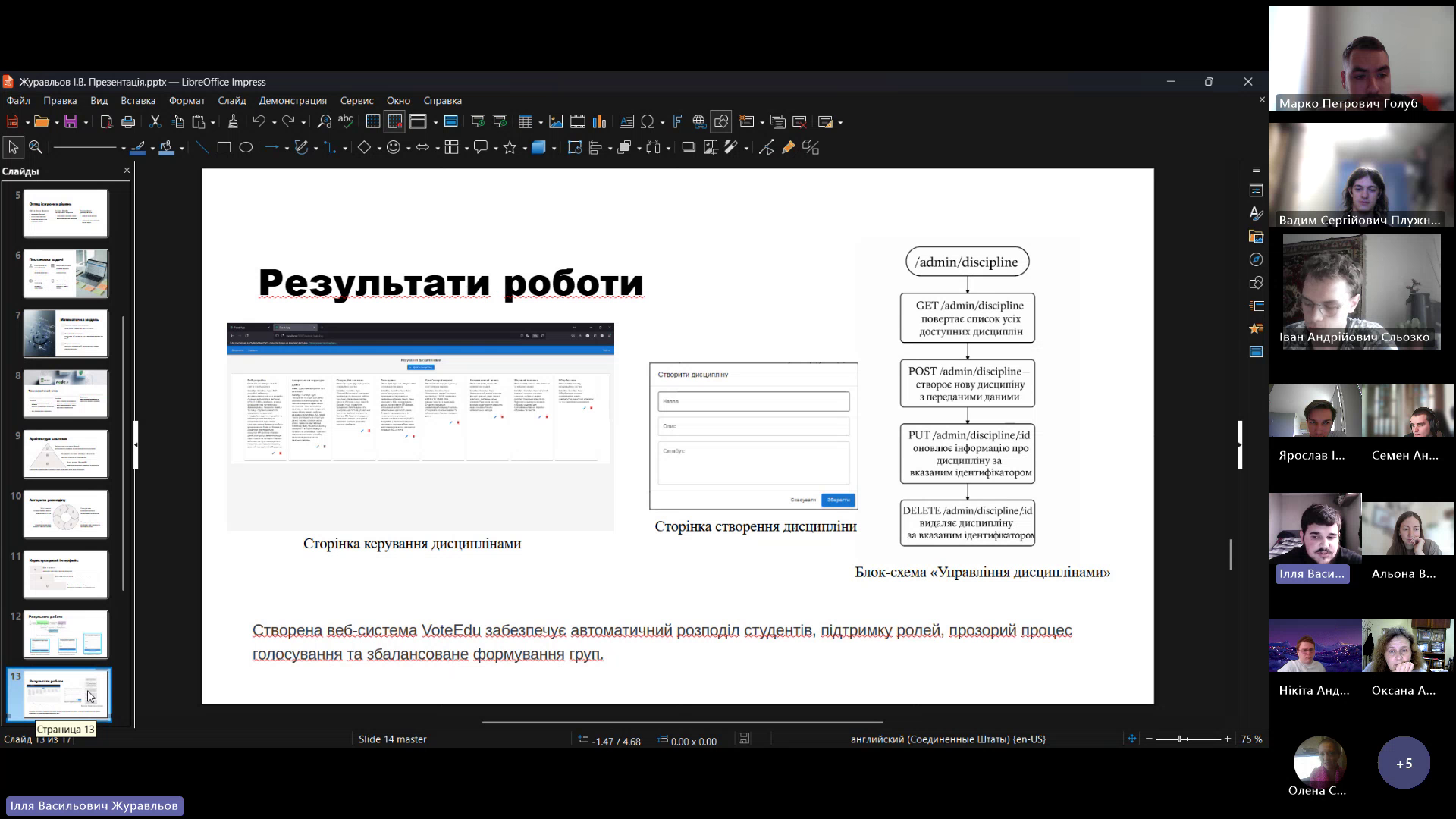Select the Rectangle shape tool
Image resolution: width=1456 pixels, height=819 pixels.
coord(224,147)
